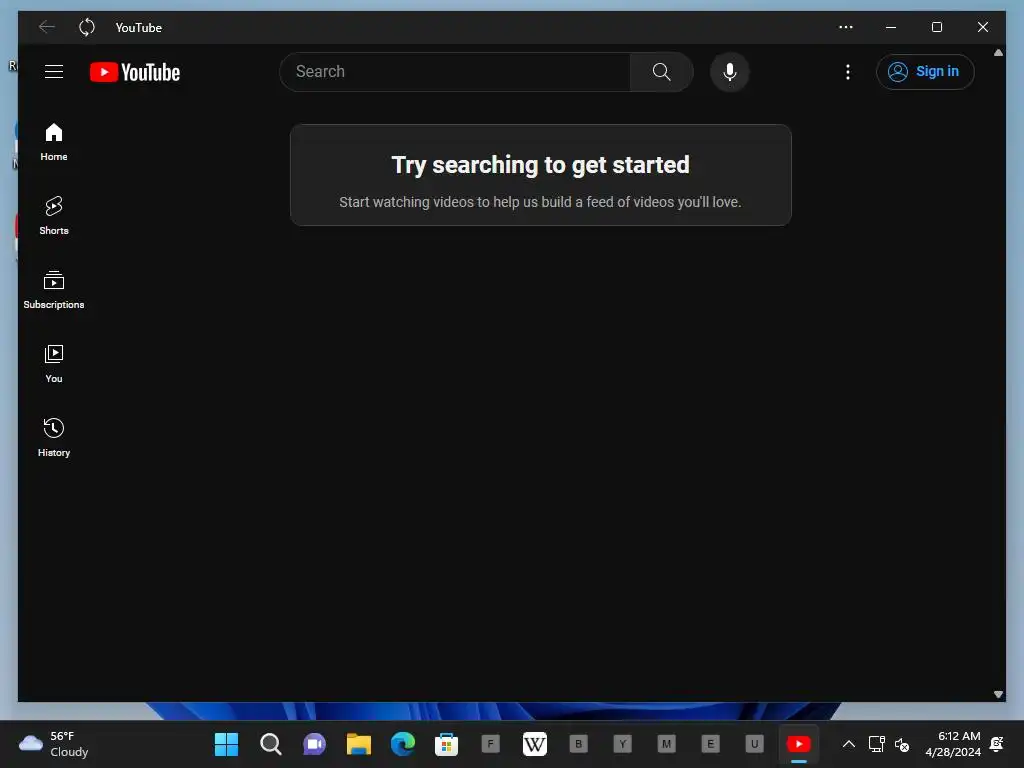This screenshot has height=768, width=1024.
Task: Open the network status tray icon
Action: point(876,744)
